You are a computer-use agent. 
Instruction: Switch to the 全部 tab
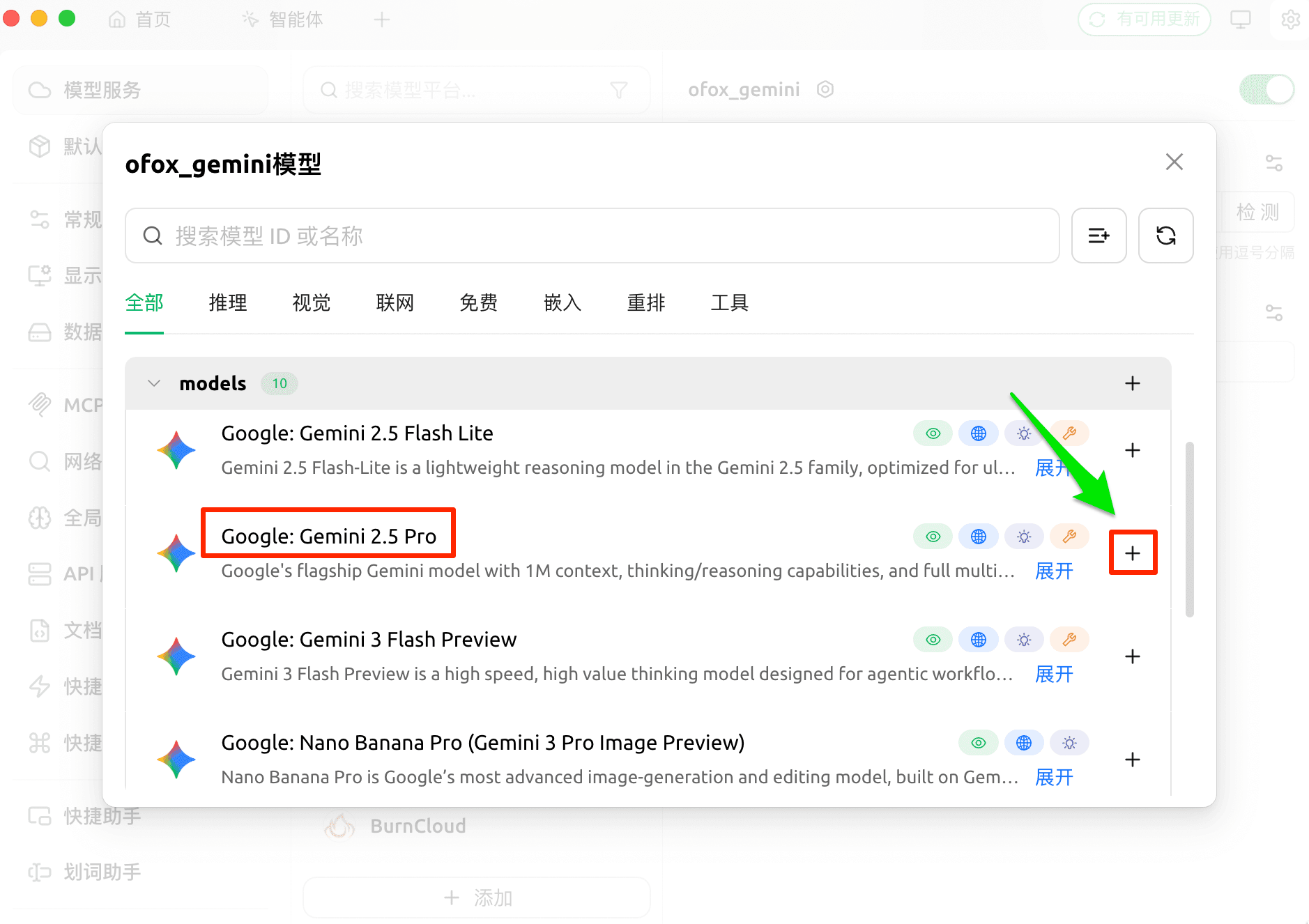tap(144, 302)
